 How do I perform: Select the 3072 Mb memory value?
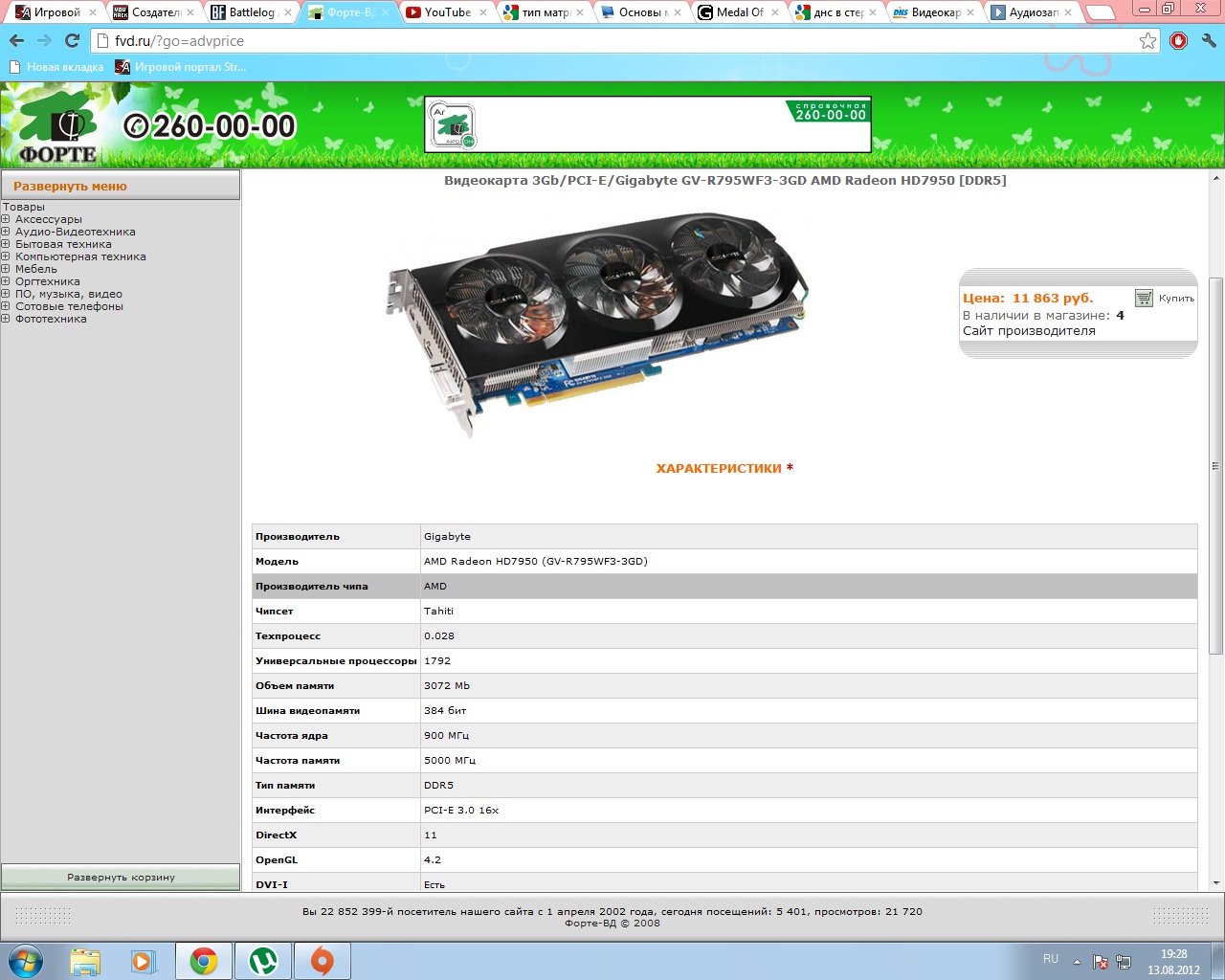[447, 685]
